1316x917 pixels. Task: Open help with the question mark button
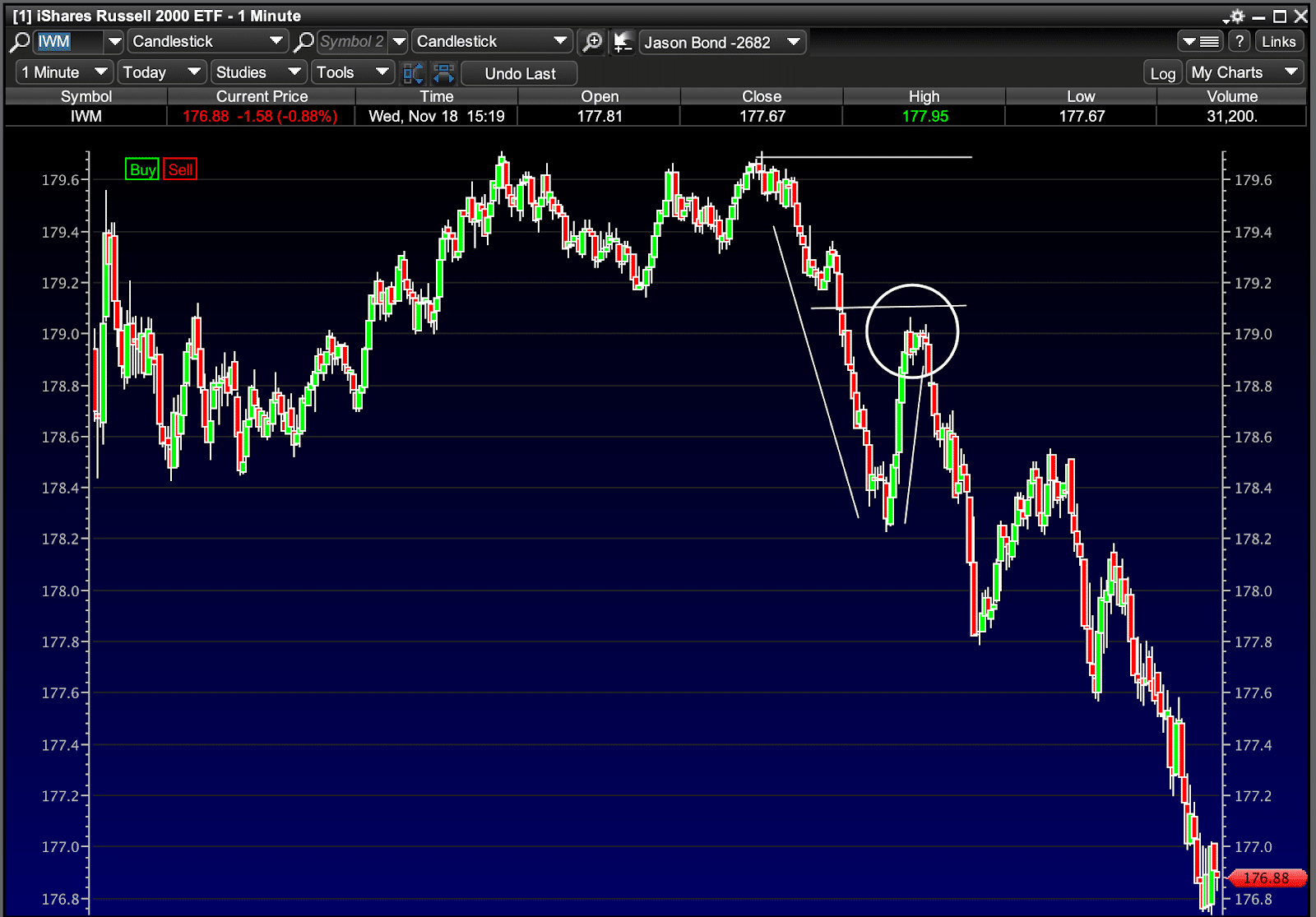tap(1240, 42)
